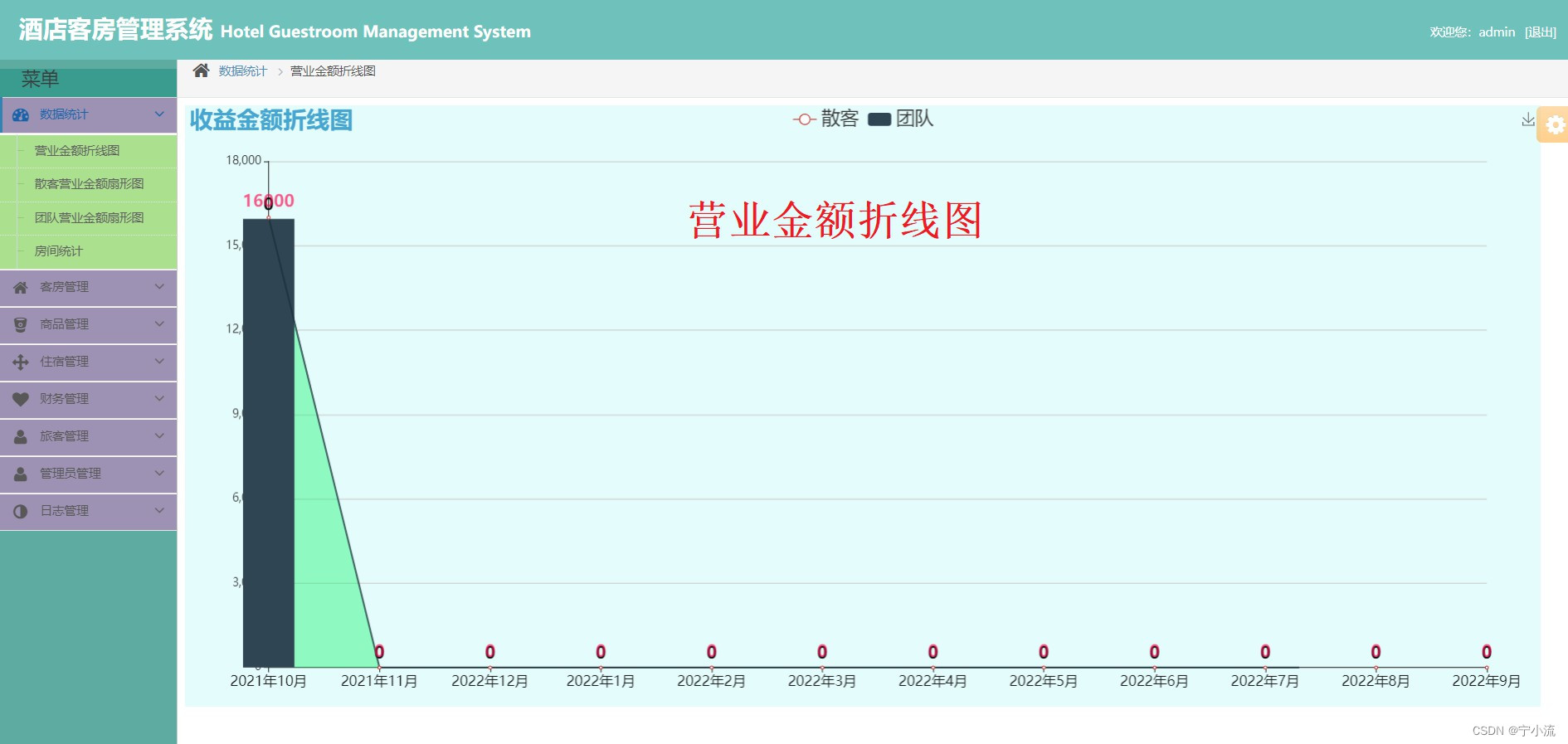The width and height of the screenshot is (1568, 744).
Task: Click the cup icon beside 商品管理
Action: click(x=21, y=324)
